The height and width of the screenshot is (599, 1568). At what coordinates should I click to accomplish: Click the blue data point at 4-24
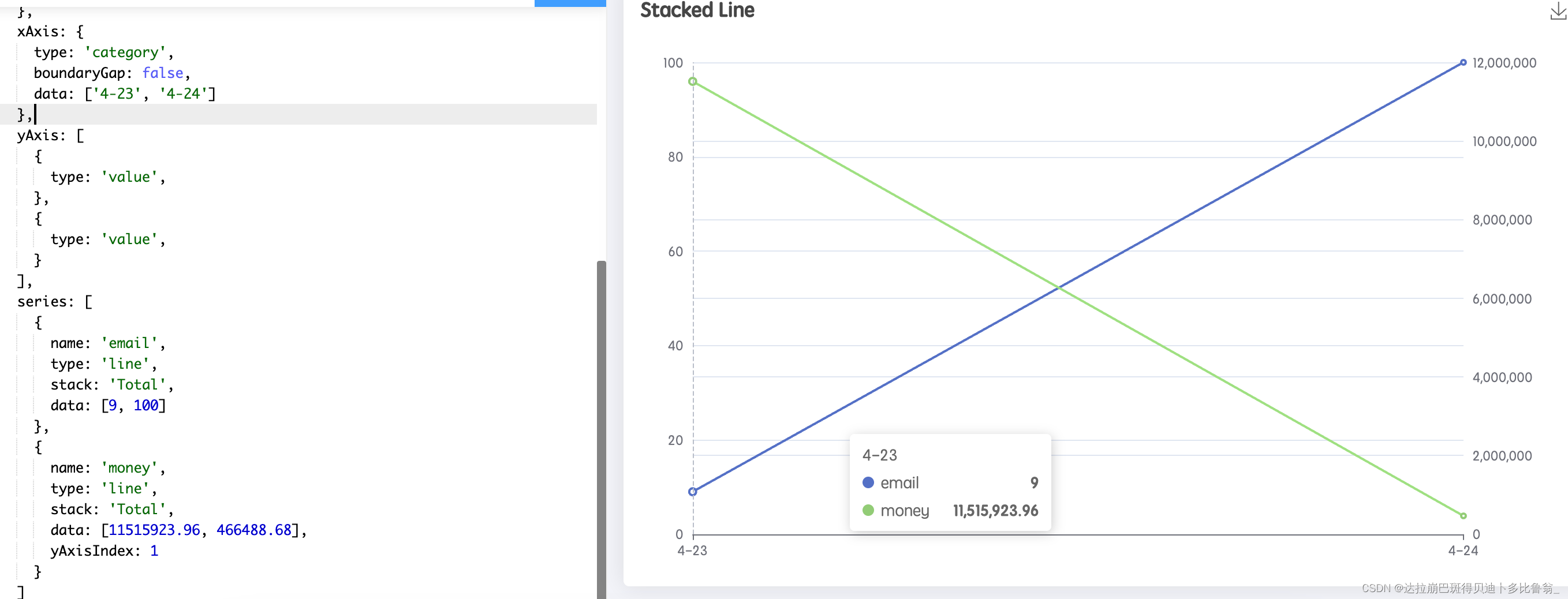(x=1464, y=63)
